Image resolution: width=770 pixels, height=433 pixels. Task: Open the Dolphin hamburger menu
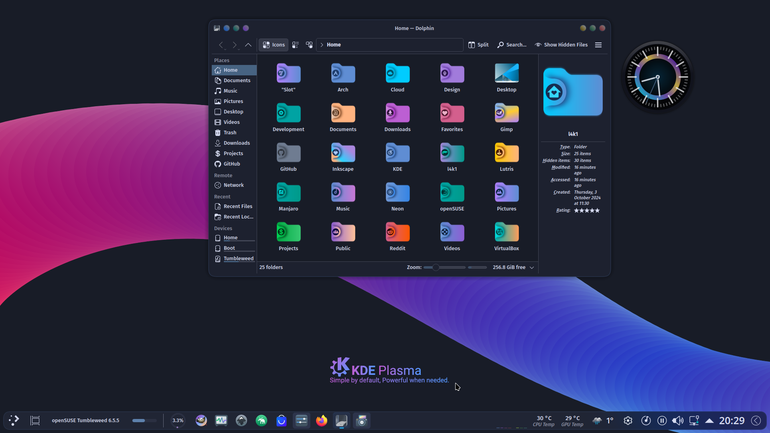tap(598, 45)
